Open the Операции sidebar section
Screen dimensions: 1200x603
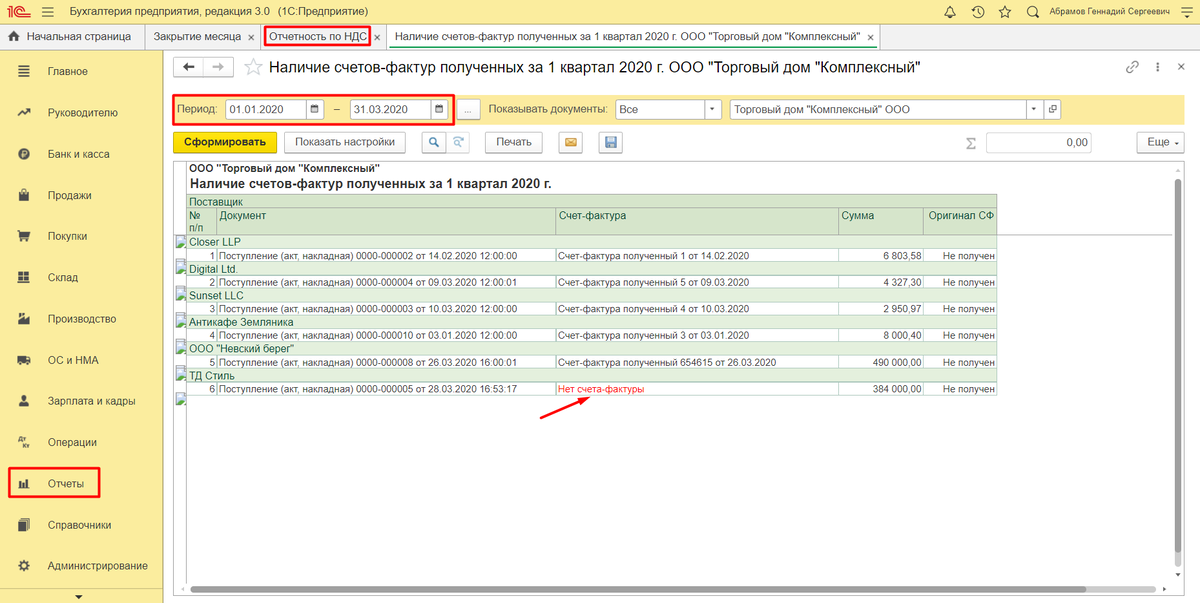tap(73, 442)
